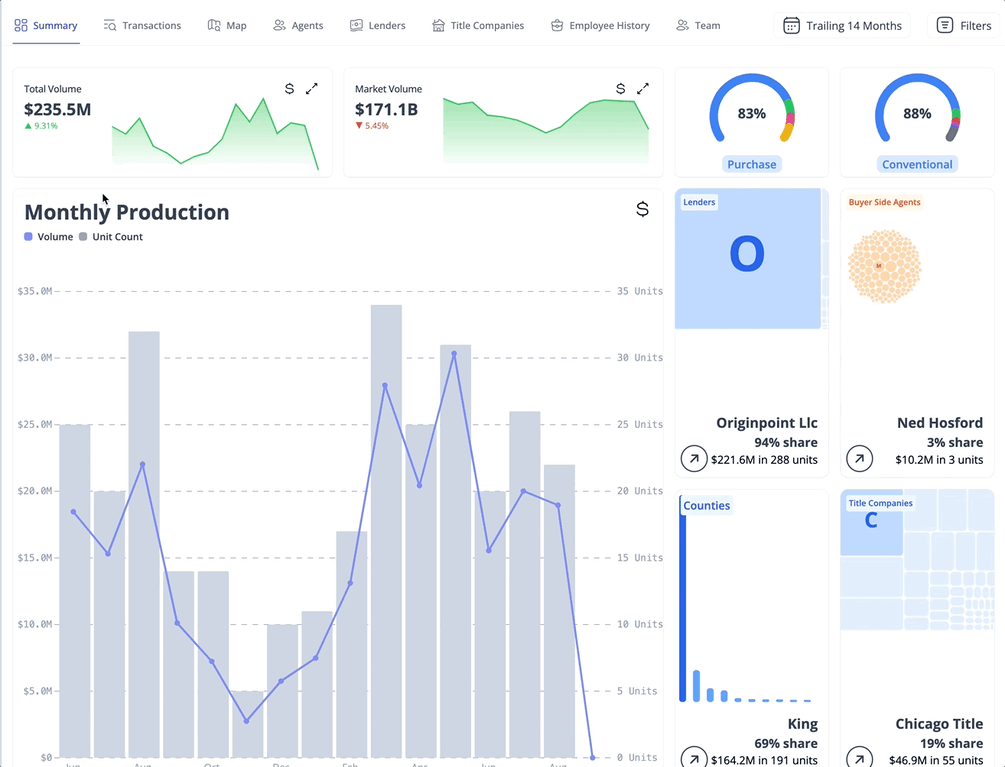Expand the Counties bar chart card
The image size is (1005, 767).
click(x=706, y=505)
